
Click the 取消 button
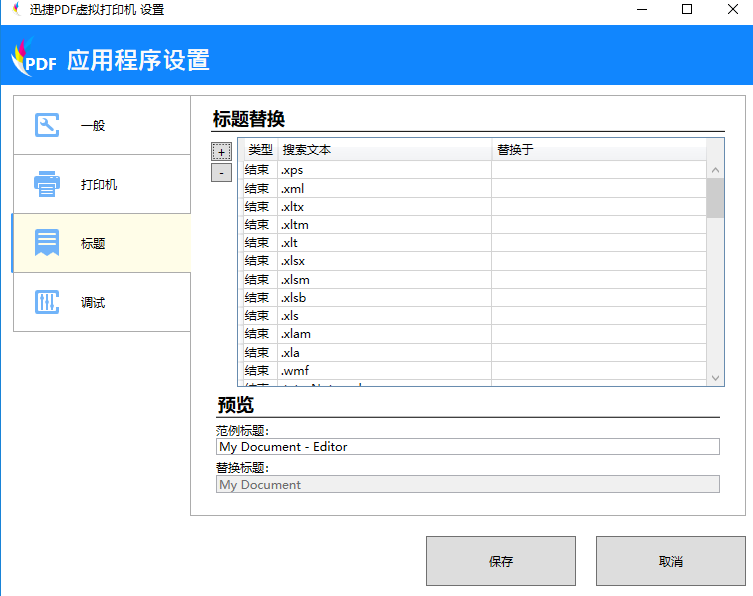click(670, 561)
